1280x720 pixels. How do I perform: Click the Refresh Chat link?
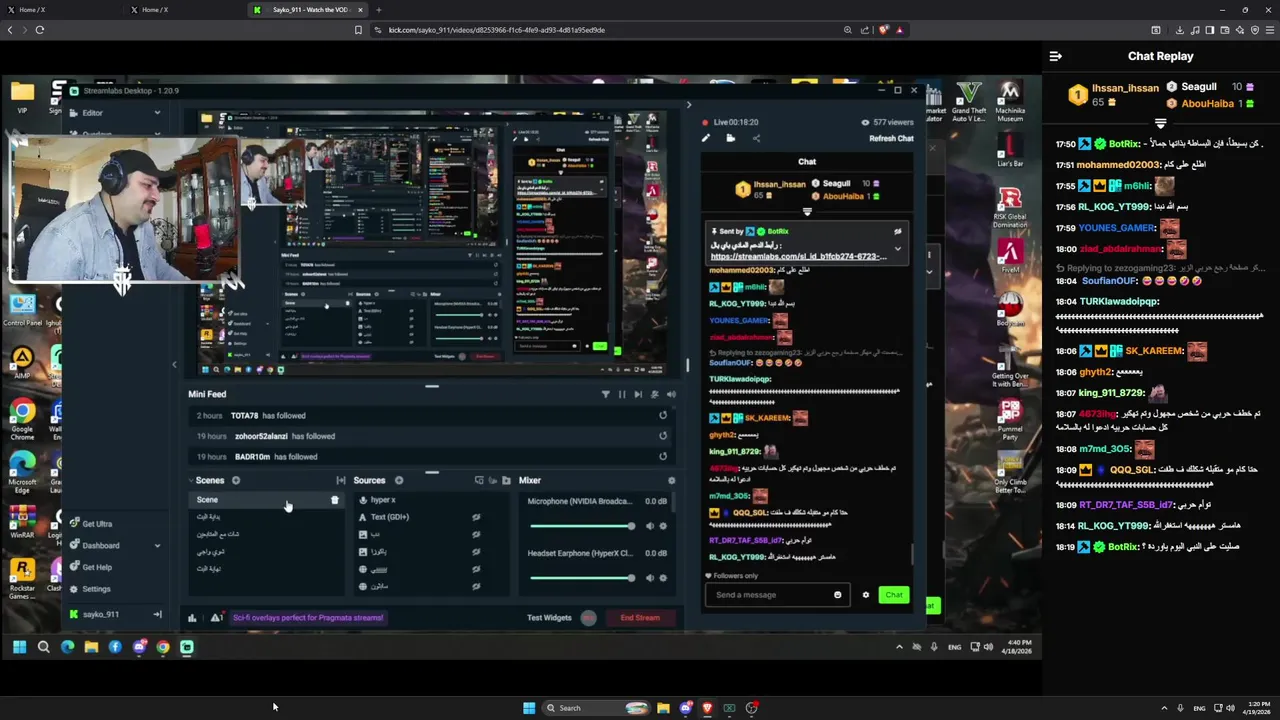pyautogui.click(x=891, y=138)
